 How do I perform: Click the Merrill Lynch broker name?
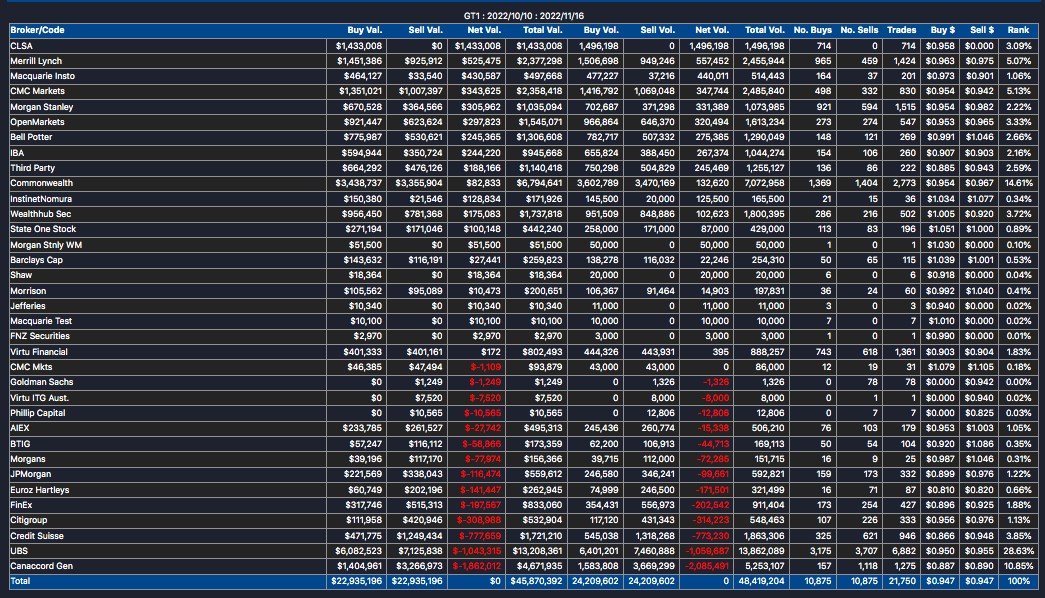click(36, 61)
